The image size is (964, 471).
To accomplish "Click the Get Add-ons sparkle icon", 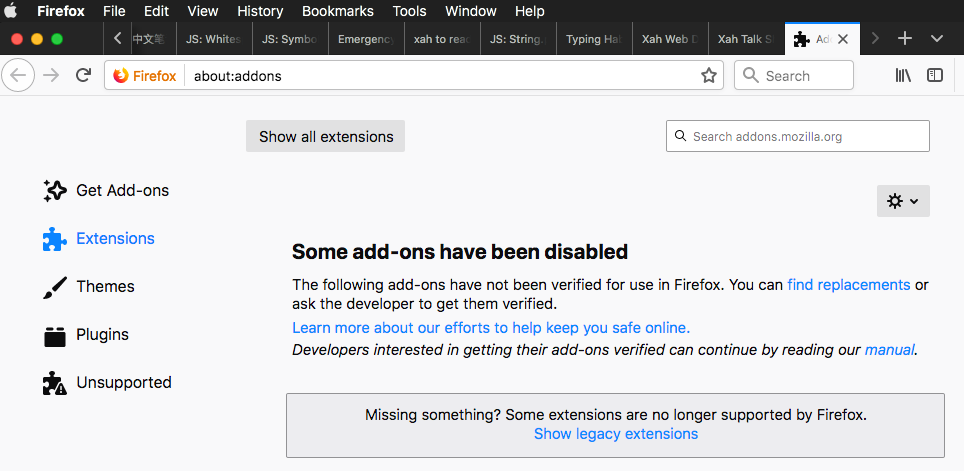I will pos(55,191).
